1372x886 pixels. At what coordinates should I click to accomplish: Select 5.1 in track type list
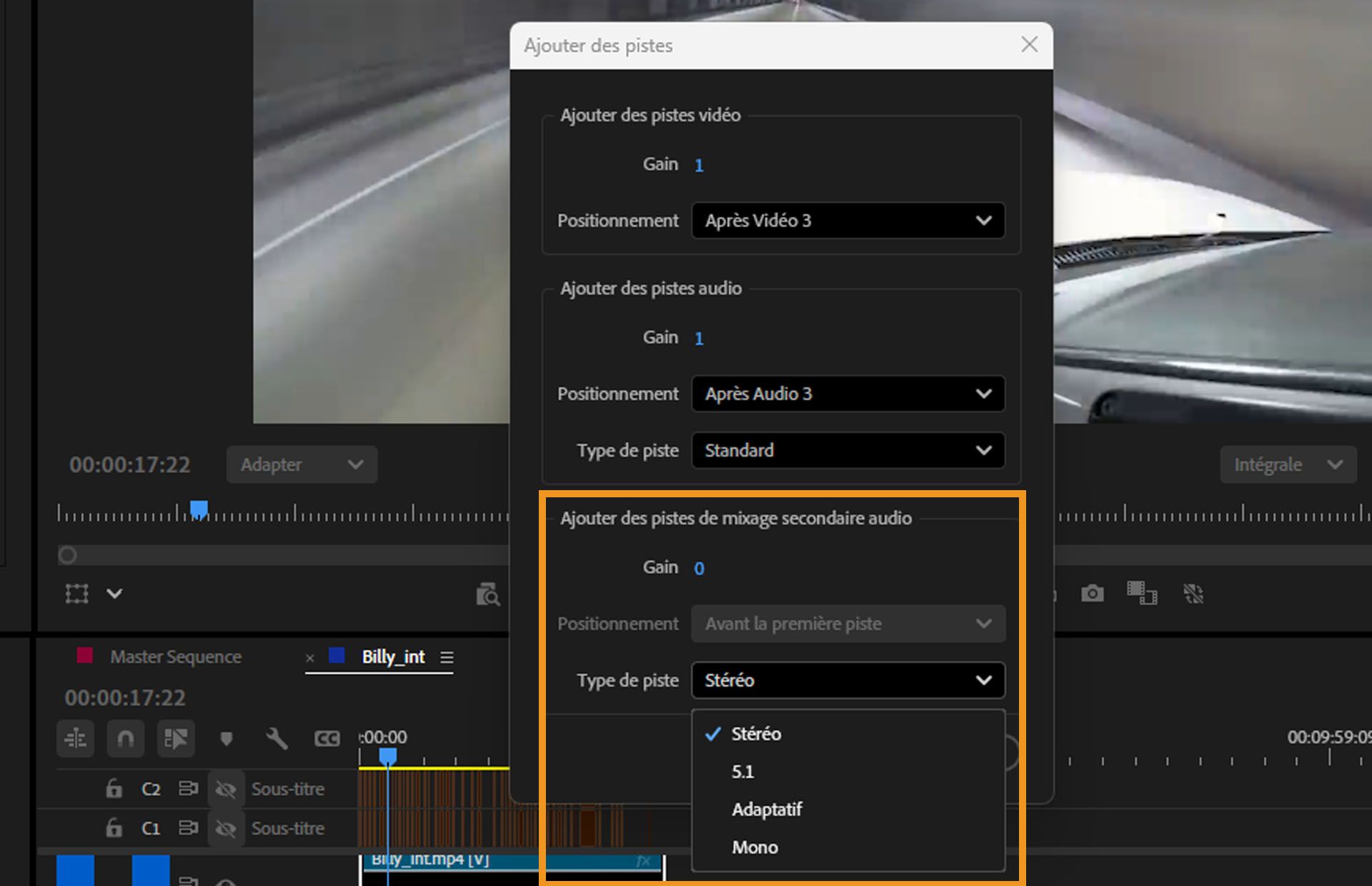click(x=743, y=772)
